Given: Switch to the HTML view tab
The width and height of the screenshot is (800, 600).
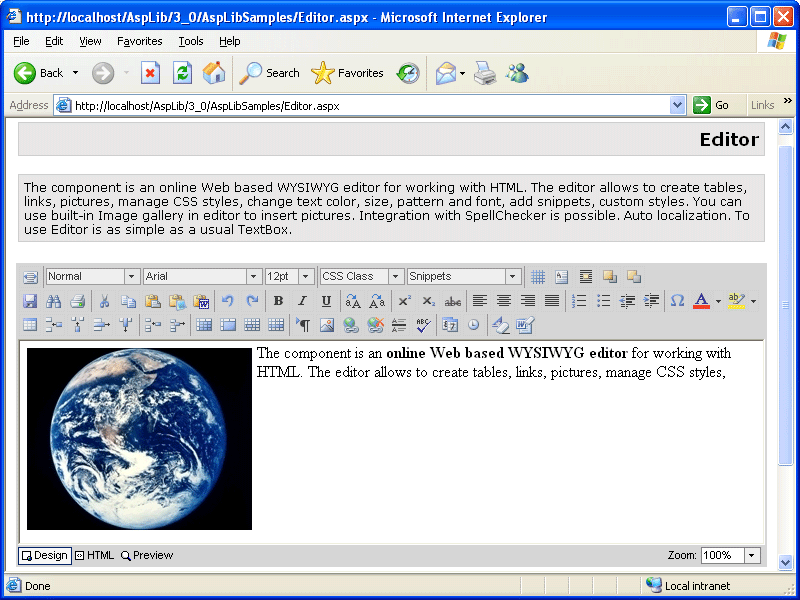Looking at the screenshot, I should 94,556.
